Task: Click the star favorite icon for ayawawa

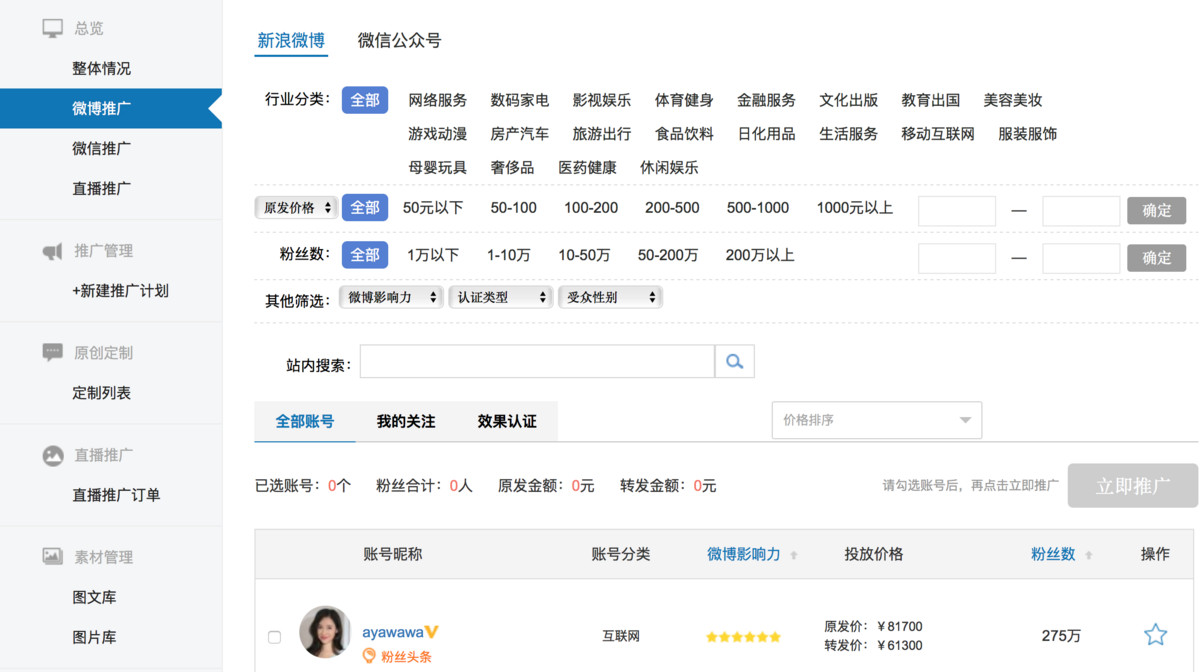Action: coord(1155,635)
